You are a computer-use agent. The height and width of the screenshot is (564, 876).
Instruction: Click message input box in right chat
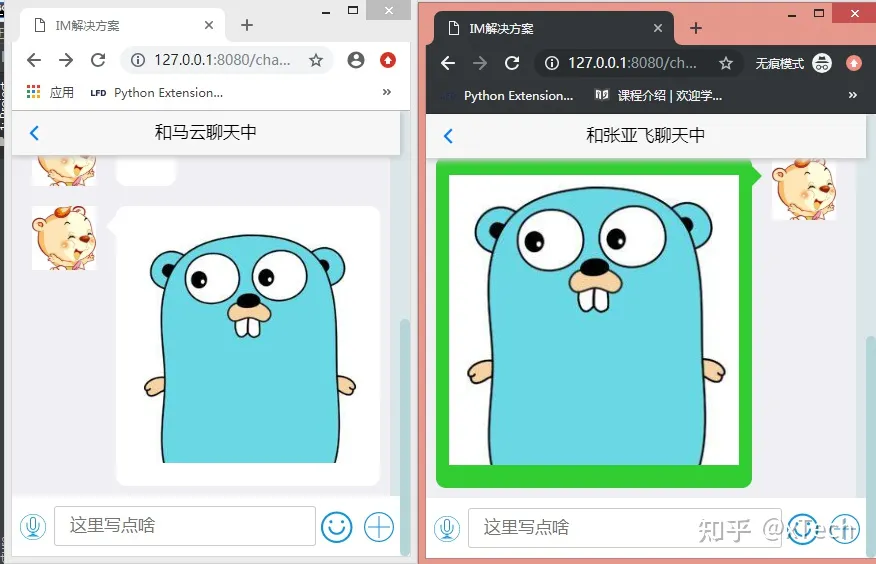point(625,528)
